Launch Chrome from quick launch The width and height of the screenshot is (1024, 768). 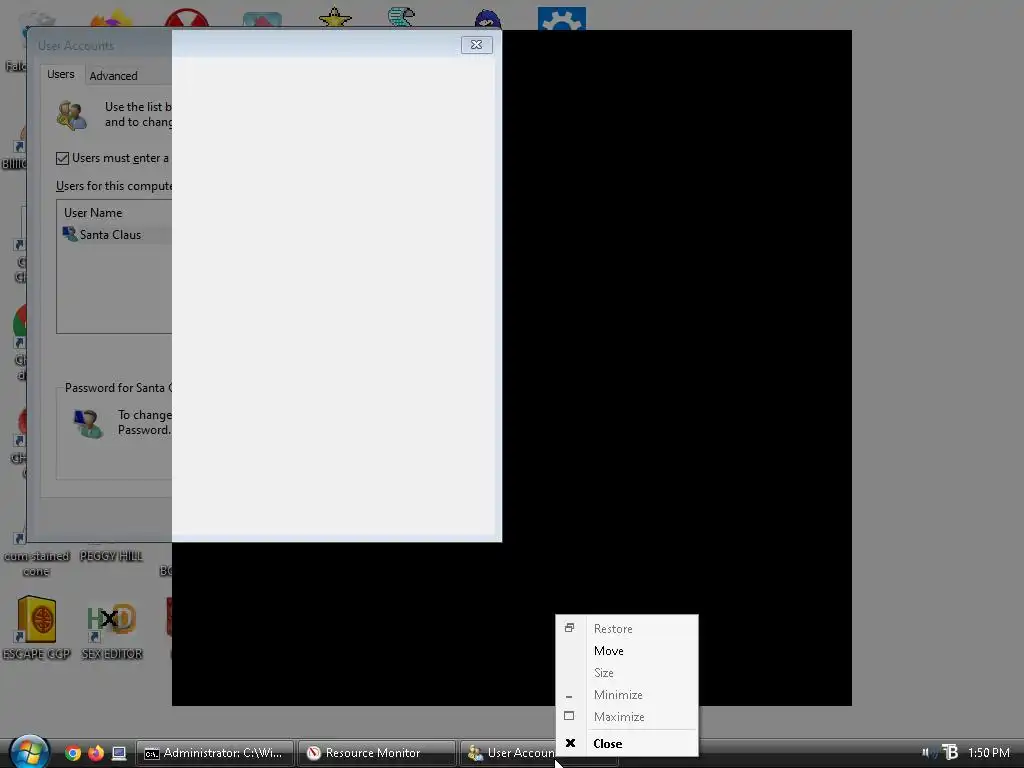pos(73,753)
